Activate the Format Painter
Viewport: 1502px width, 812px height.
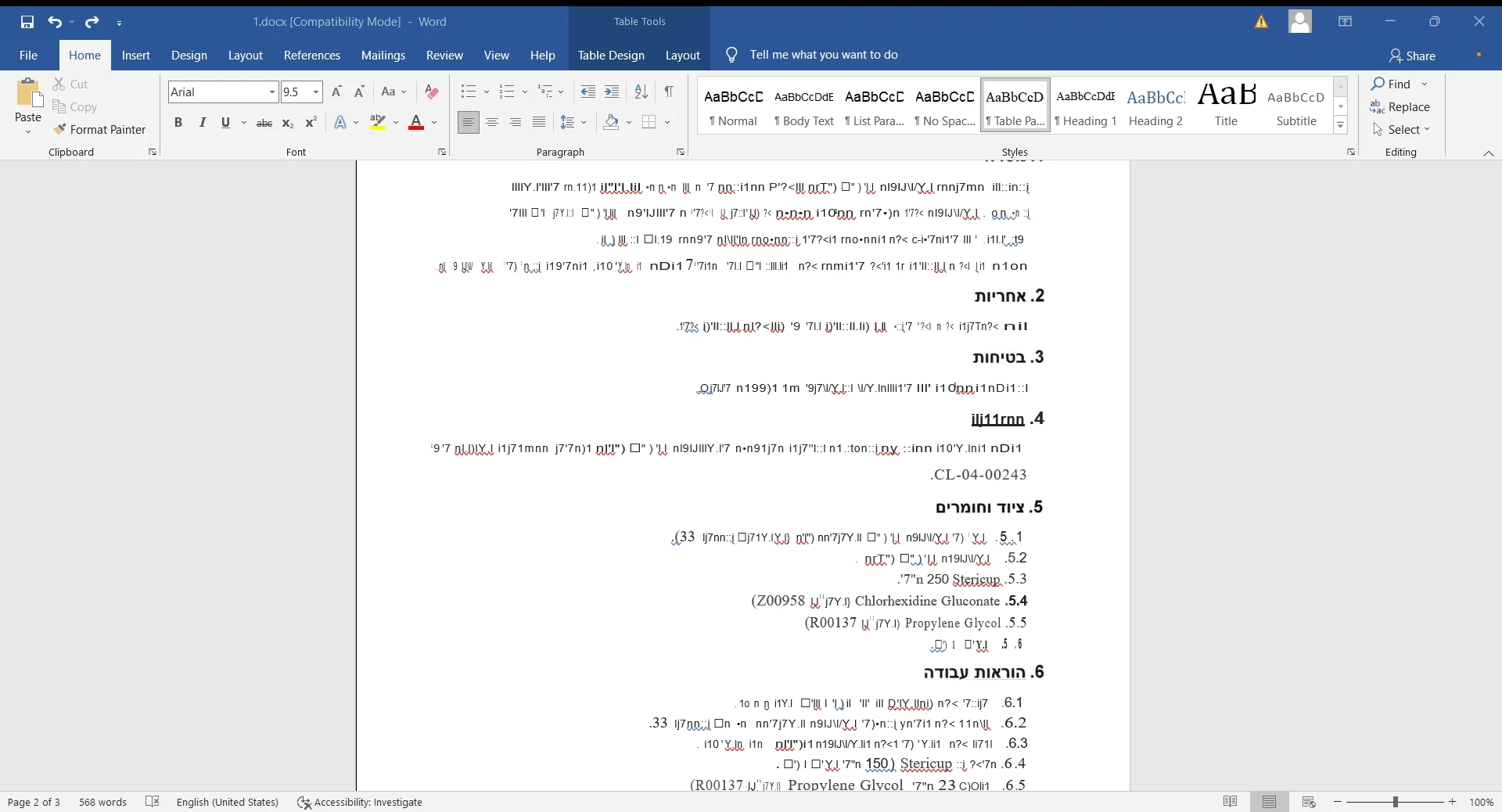(100, 130)
